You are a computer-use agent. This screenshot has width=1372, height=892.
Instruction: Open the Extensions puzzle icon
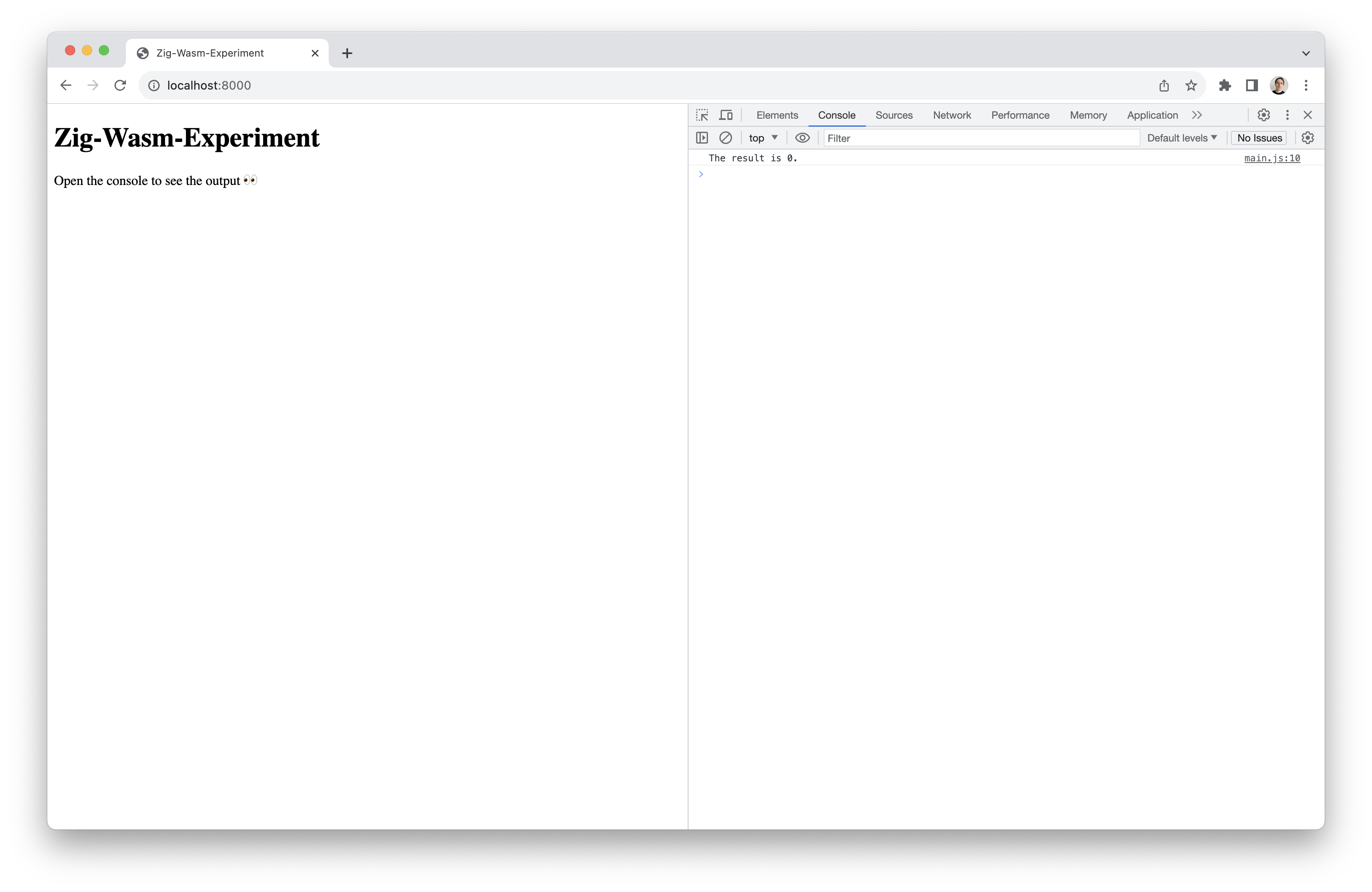[1225, 85]
